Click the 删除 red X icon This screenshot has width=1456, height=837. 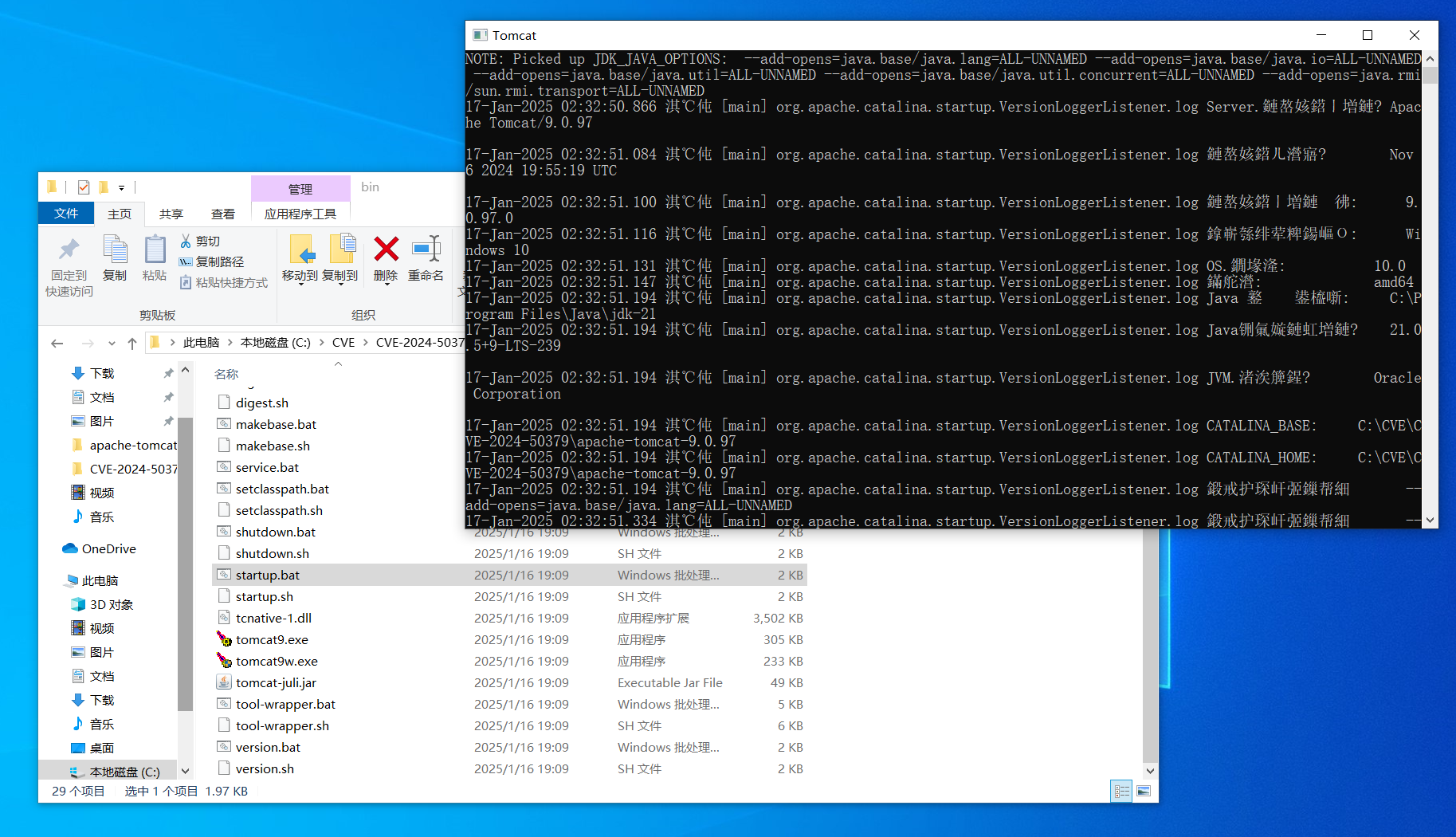coord(386,250)
